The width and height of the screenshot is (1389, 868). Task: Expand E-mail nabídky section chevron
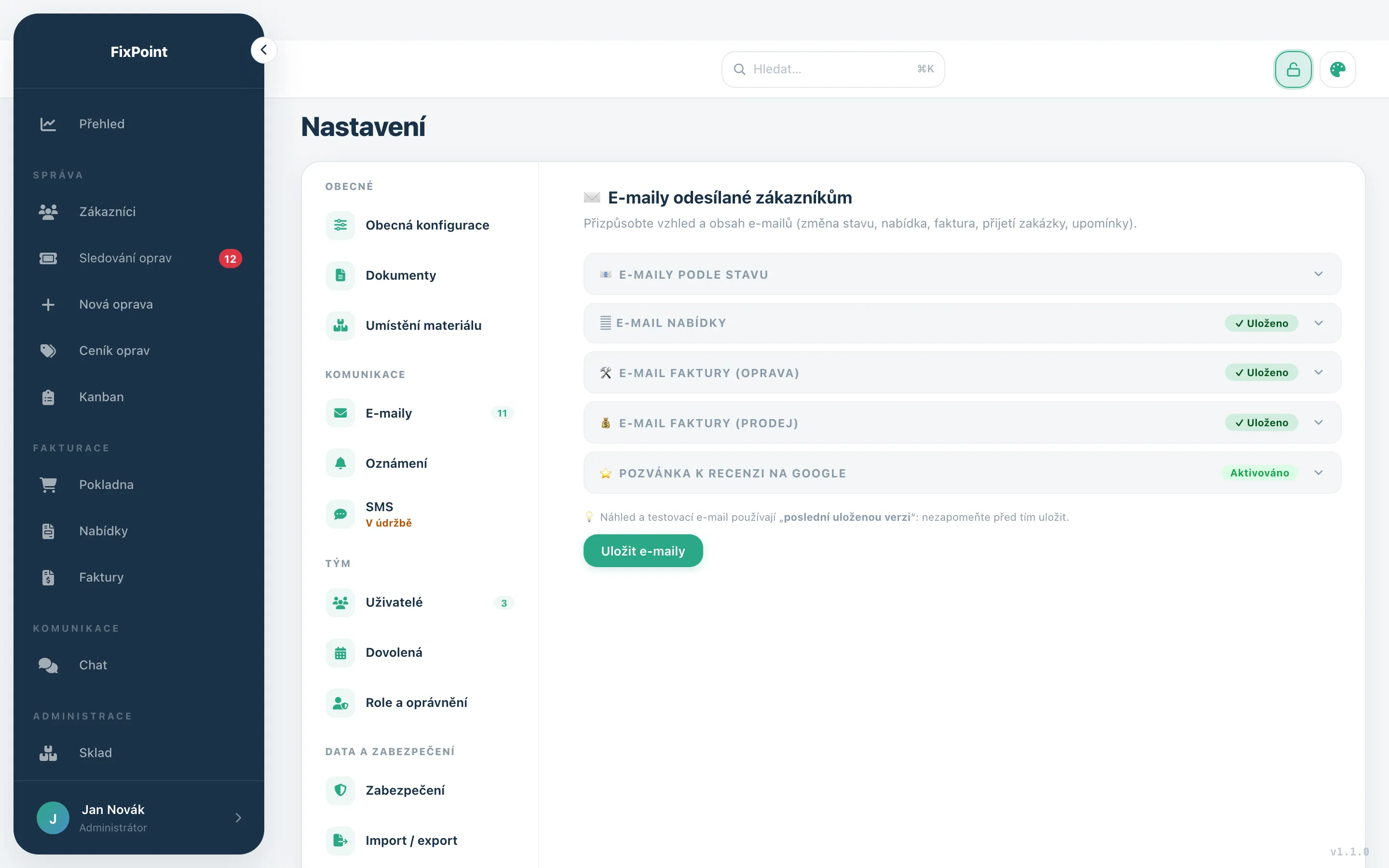pyautogui.click(x=1319, y=323)
